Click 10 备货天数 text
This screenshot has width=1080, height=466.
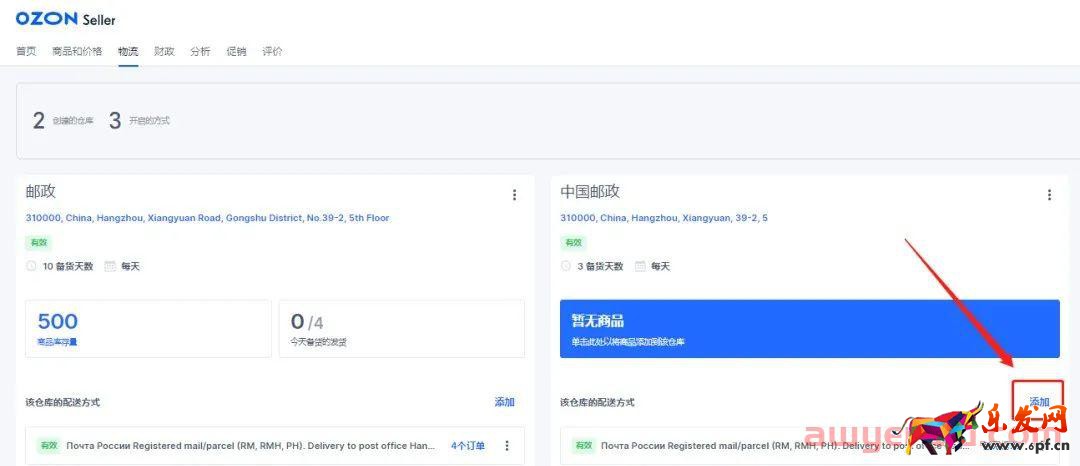(68, 266)
